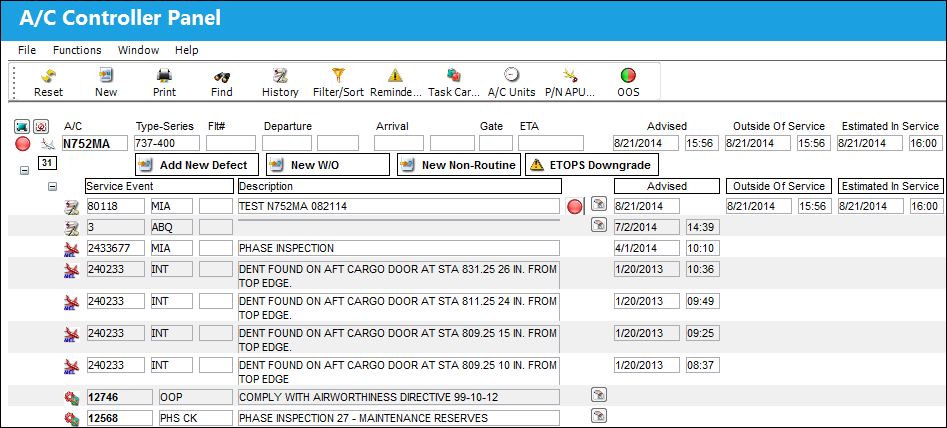Click the note icon on TEST N752MA row
947x428 pixels.
(599, 203)
